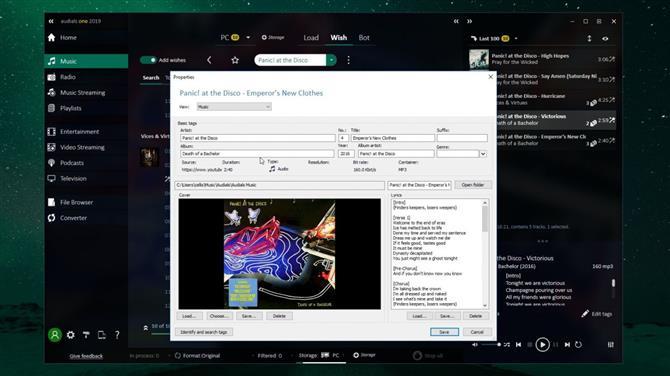The height and width of the screenshot is (376, 670).
Task: Collapse sidebar with double-chevron icon near audials logo
Action: tap(51, 21)
